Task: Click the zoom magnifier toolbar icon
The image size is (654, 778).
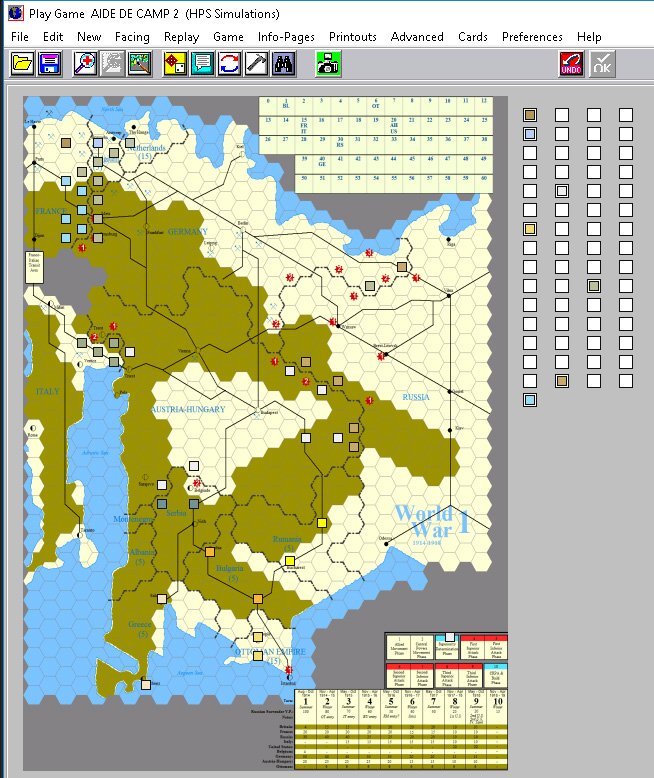Action: pos(85,63)
